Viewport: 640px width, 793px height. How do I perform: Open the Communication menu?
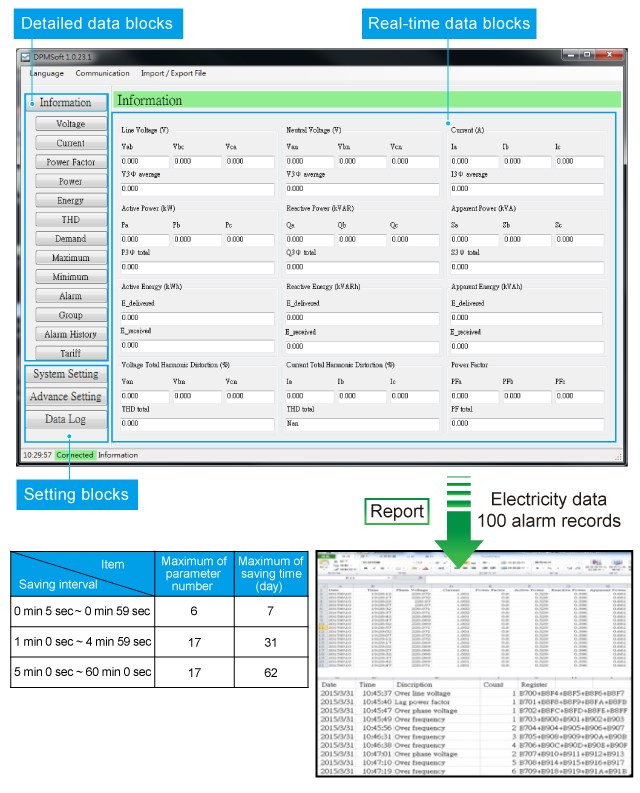[x=102, y=73]
